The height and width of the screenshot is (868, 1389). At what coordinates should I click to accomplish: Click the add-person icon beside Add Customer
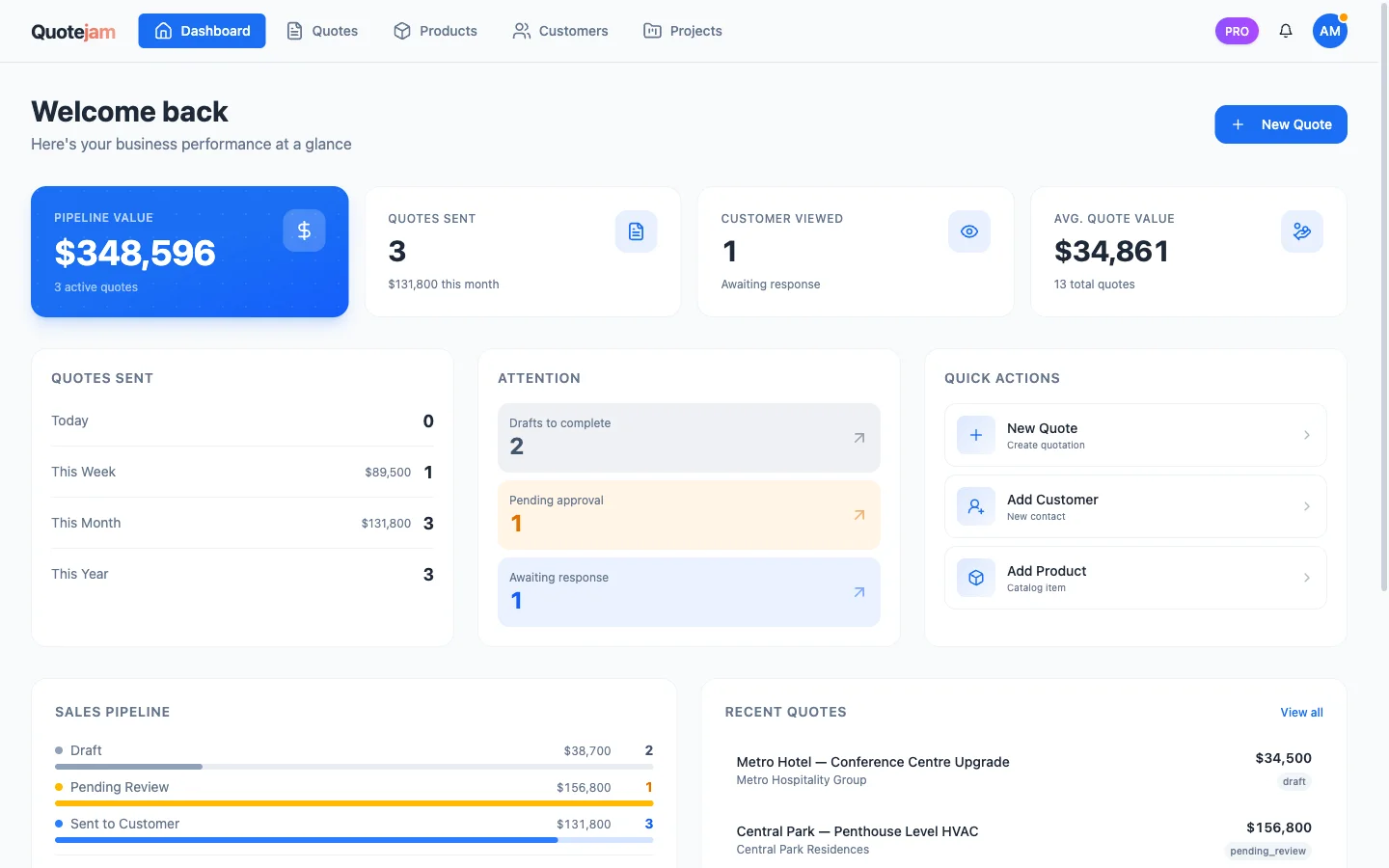click(976, 506)
